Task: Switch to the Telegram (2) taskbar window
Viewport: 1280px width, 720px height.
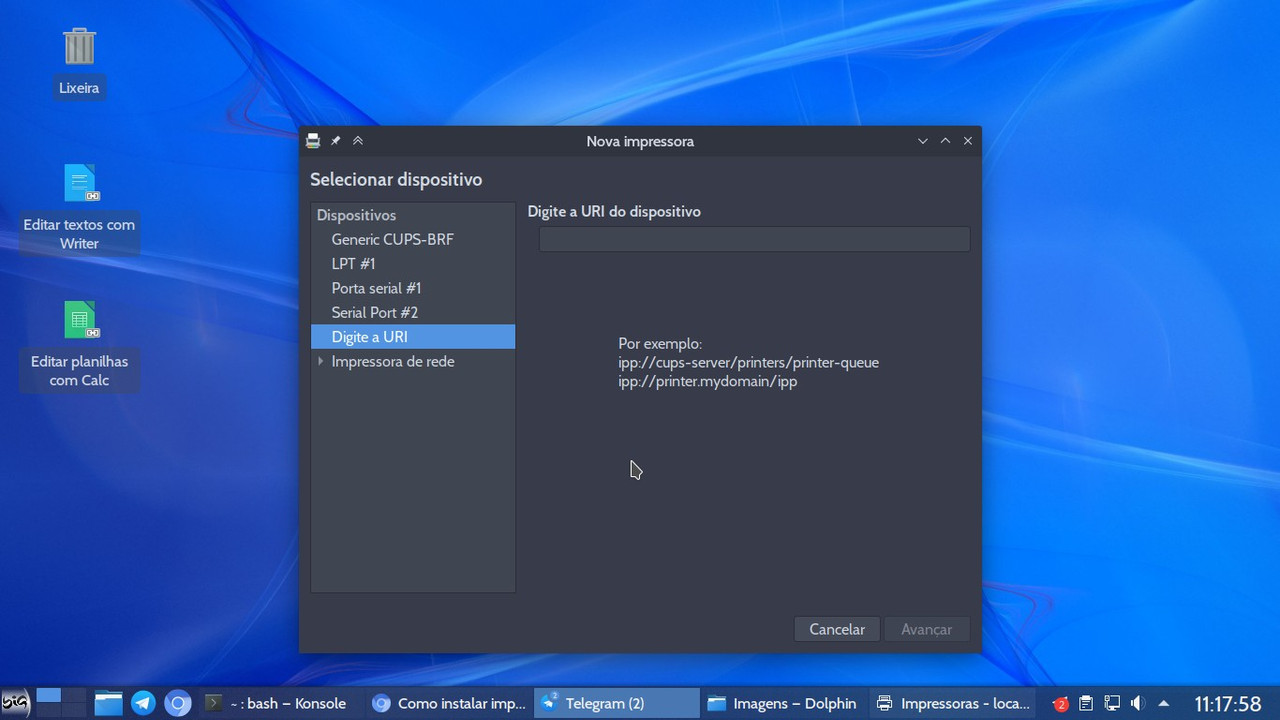Action: 616,703
